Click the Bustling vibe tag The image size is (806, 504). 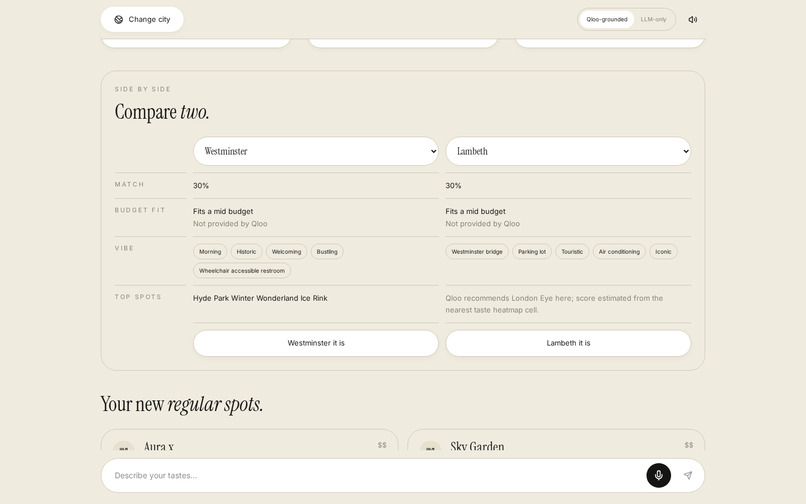point(327,251)
